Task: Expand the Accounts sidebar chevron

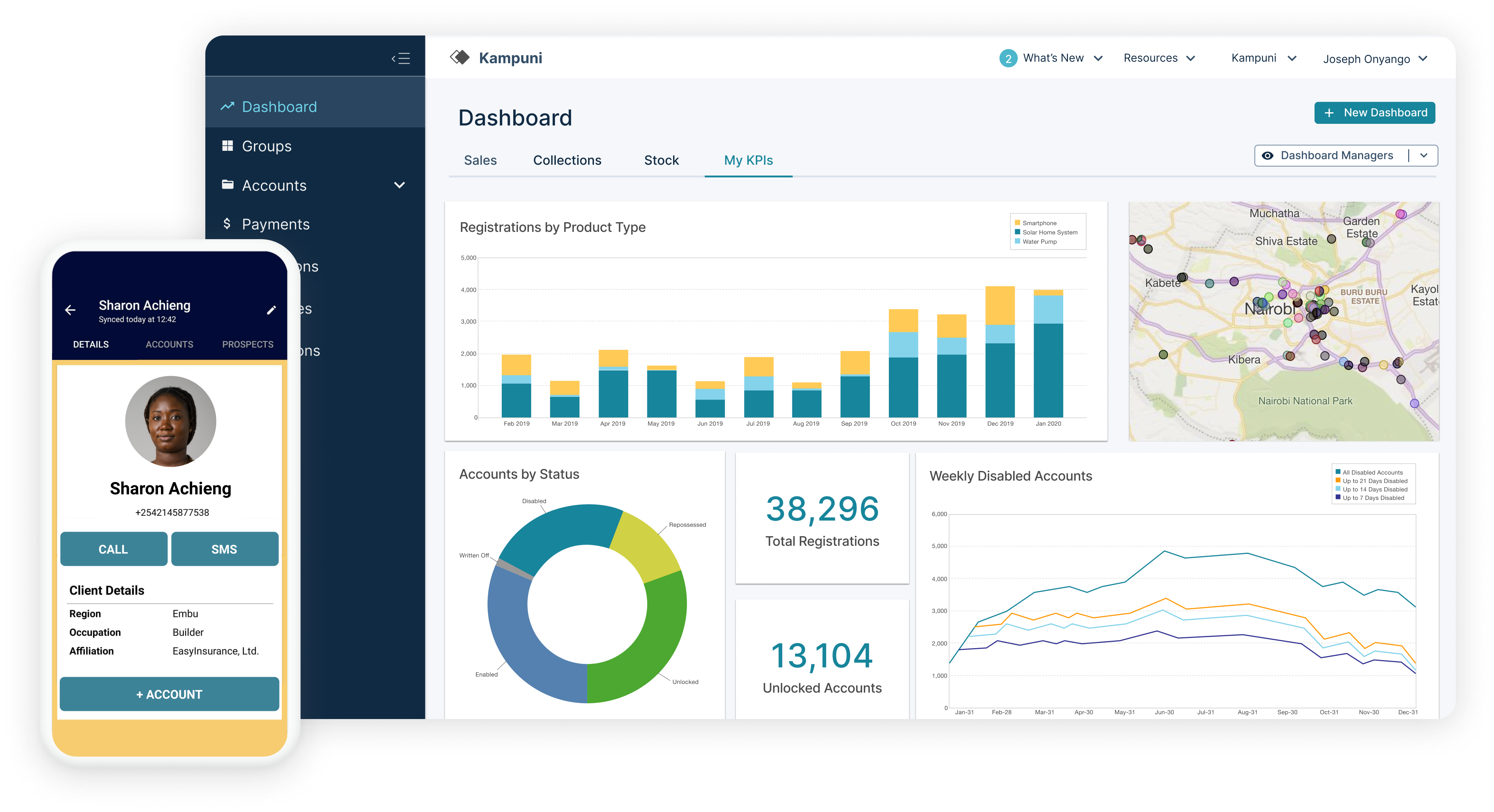Action: 399,185
